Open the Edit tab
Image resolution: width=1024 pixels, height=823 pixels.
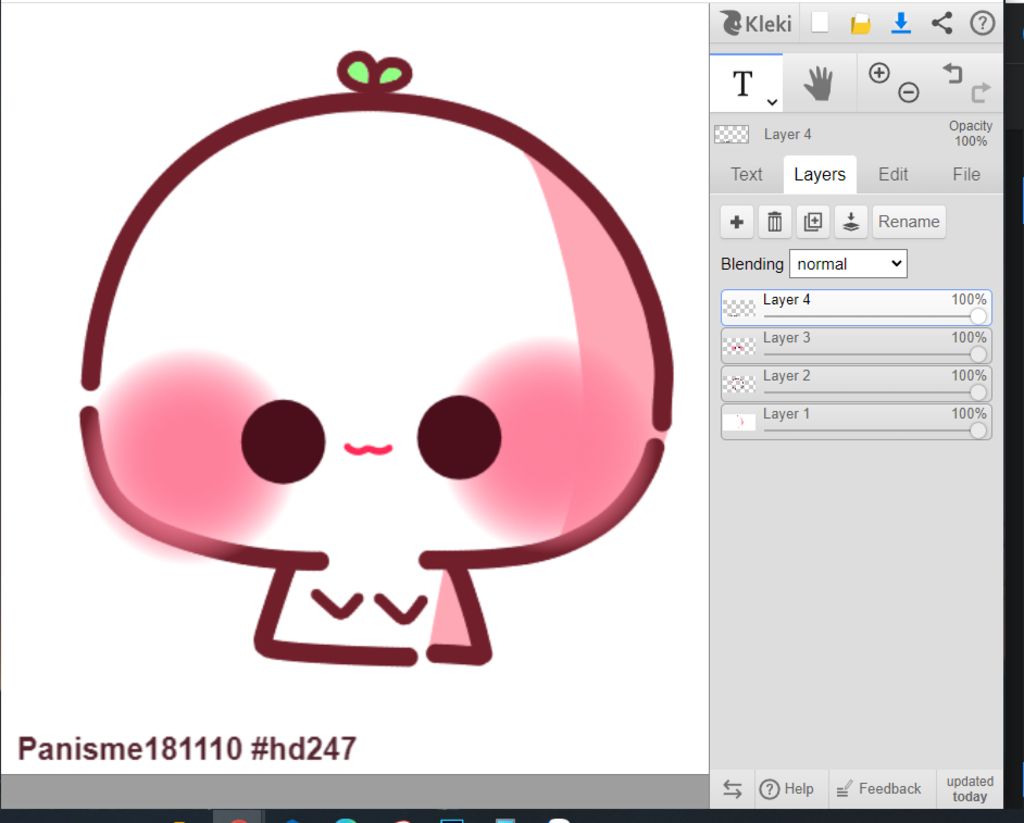893,174
